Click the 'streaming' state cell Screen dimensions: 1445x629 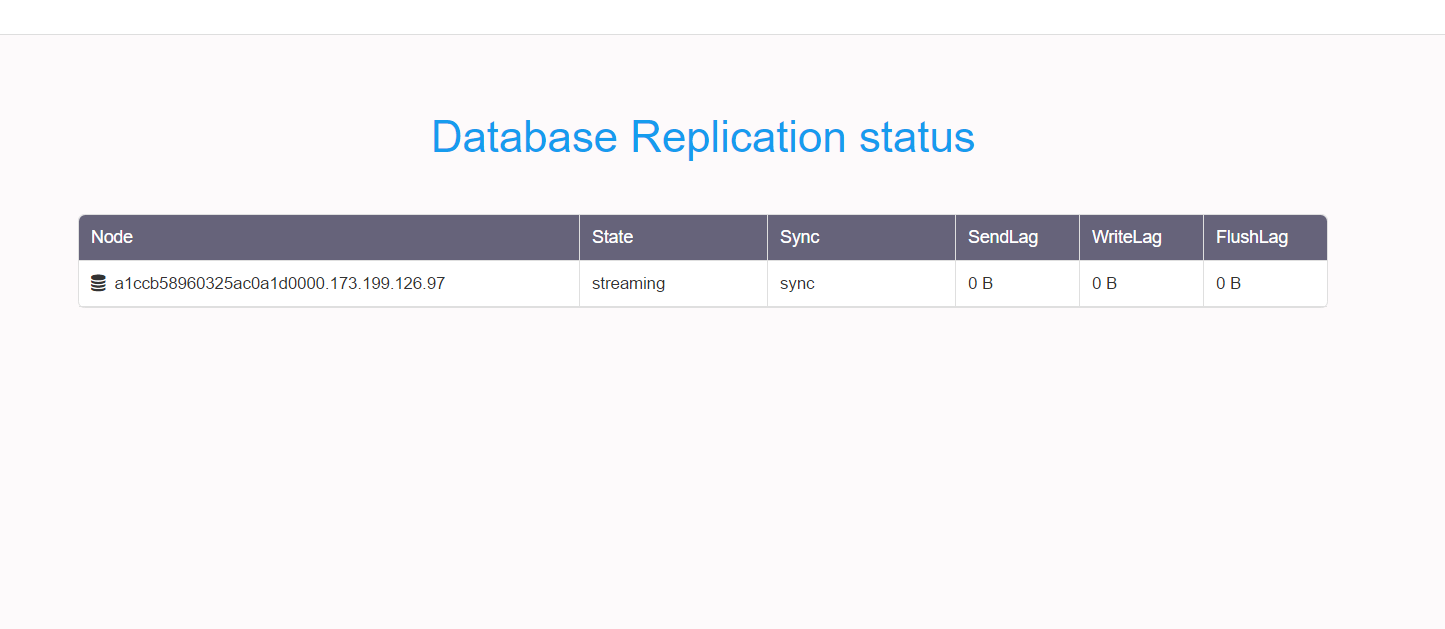tap(673, 284)
